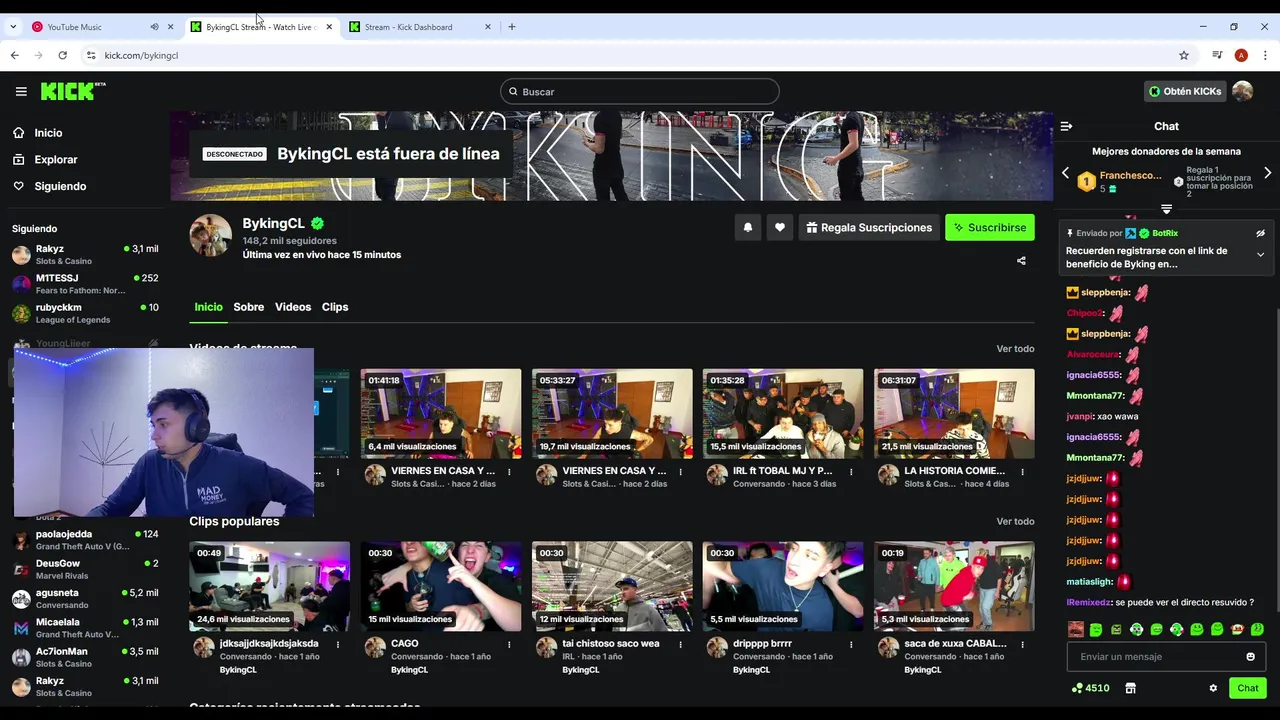Reload the page with the refresh icon

click(x=62, y=55)
